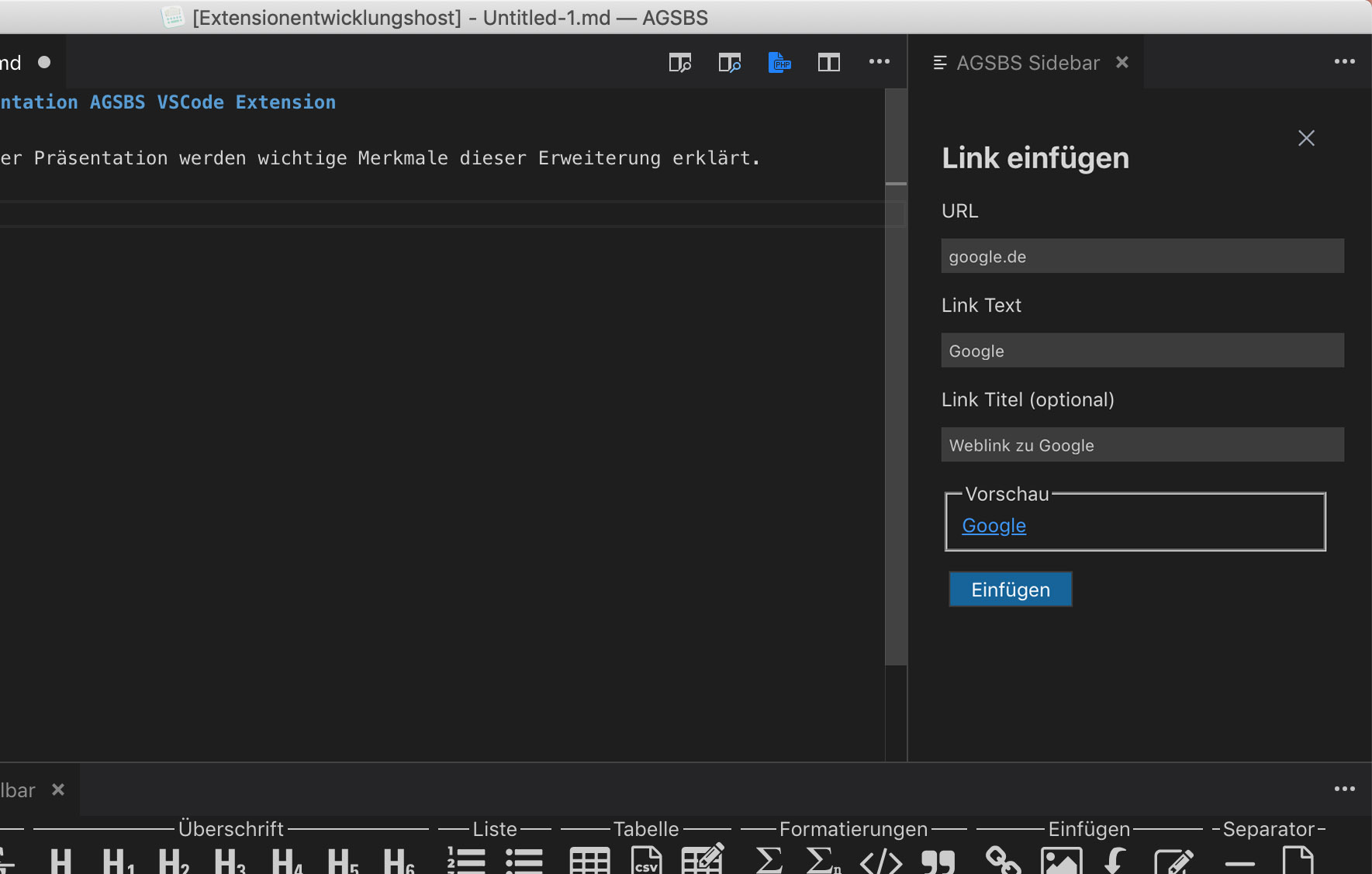Insert an image from the Einfügen section
Screen dimensions: 1372x874
(x=1062, y=861)
